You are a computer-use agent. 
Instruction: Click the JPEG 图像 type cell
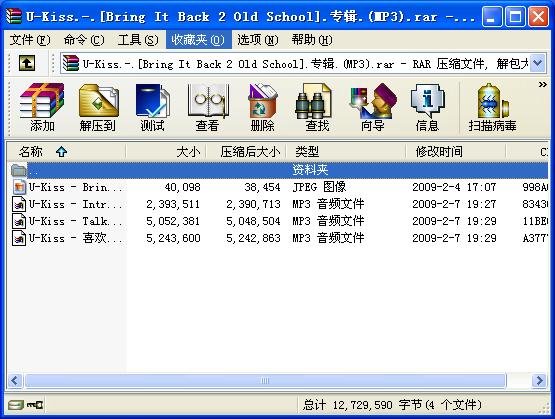(319, 187)
